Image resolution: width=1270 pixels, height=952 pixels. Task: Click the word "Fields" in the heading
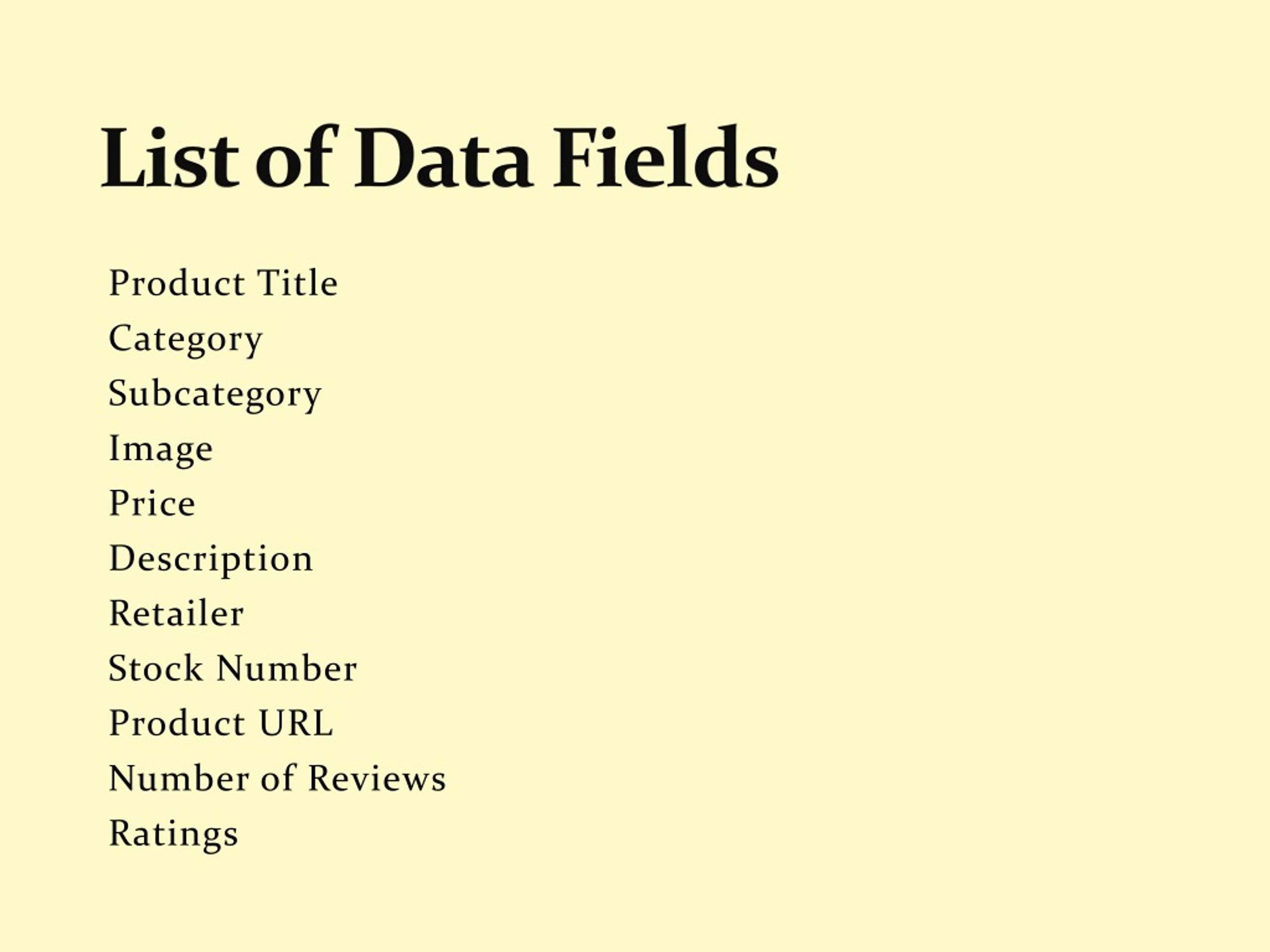[665, 157]
